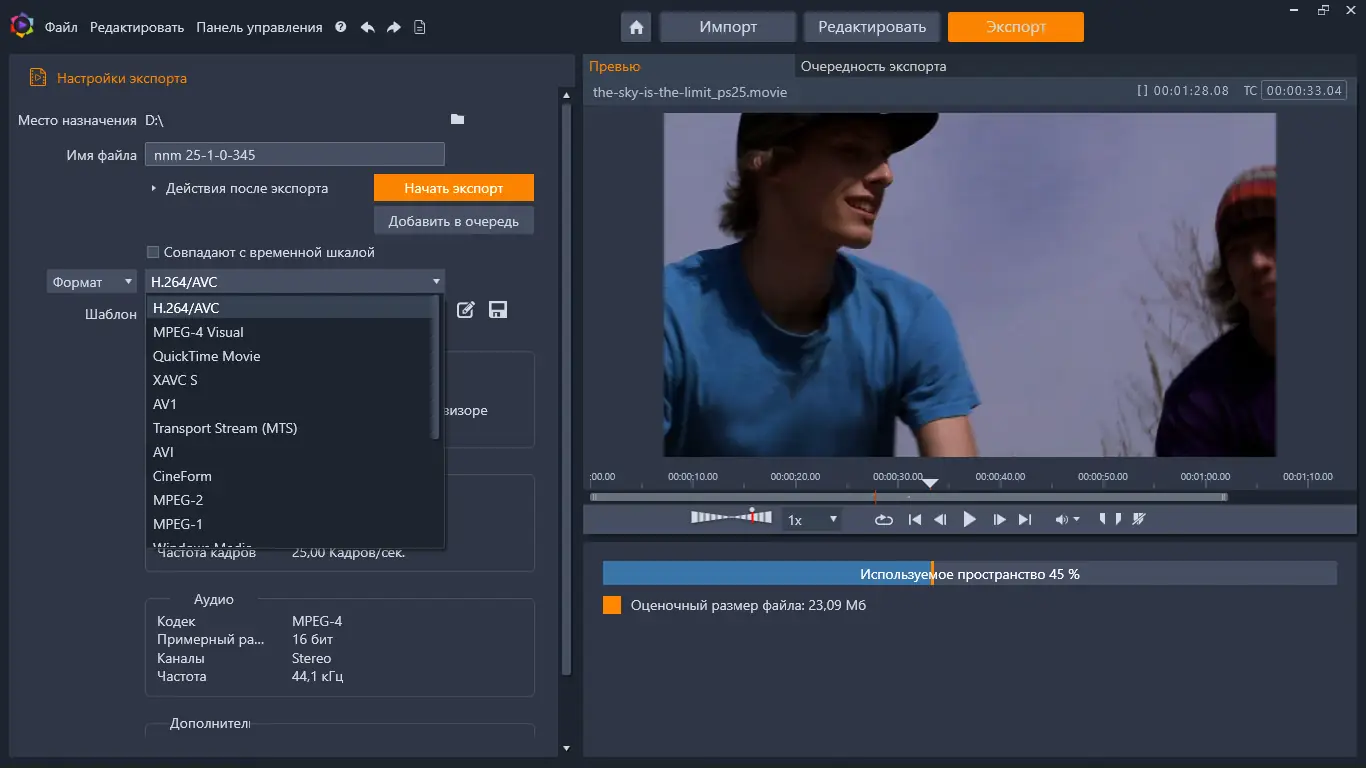Open the 1x playback speed dropdown
Screen dimensions: 1366x768
[832, 519]
